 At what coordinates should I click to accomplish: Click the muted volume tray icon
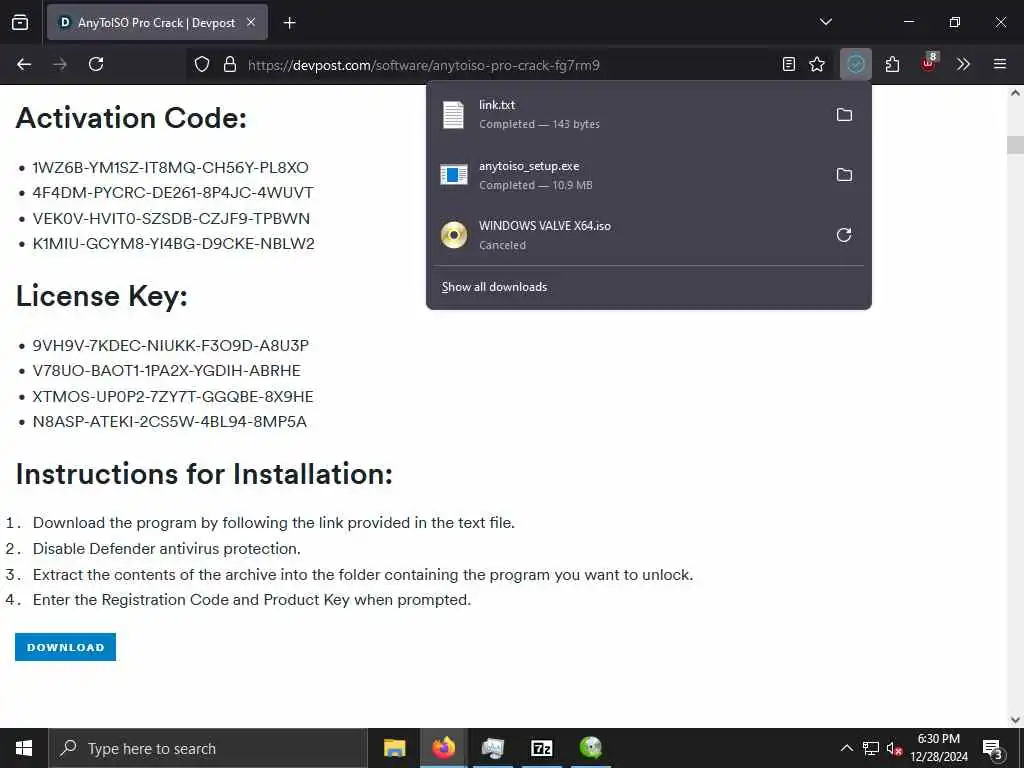click(x=894, y=748)
